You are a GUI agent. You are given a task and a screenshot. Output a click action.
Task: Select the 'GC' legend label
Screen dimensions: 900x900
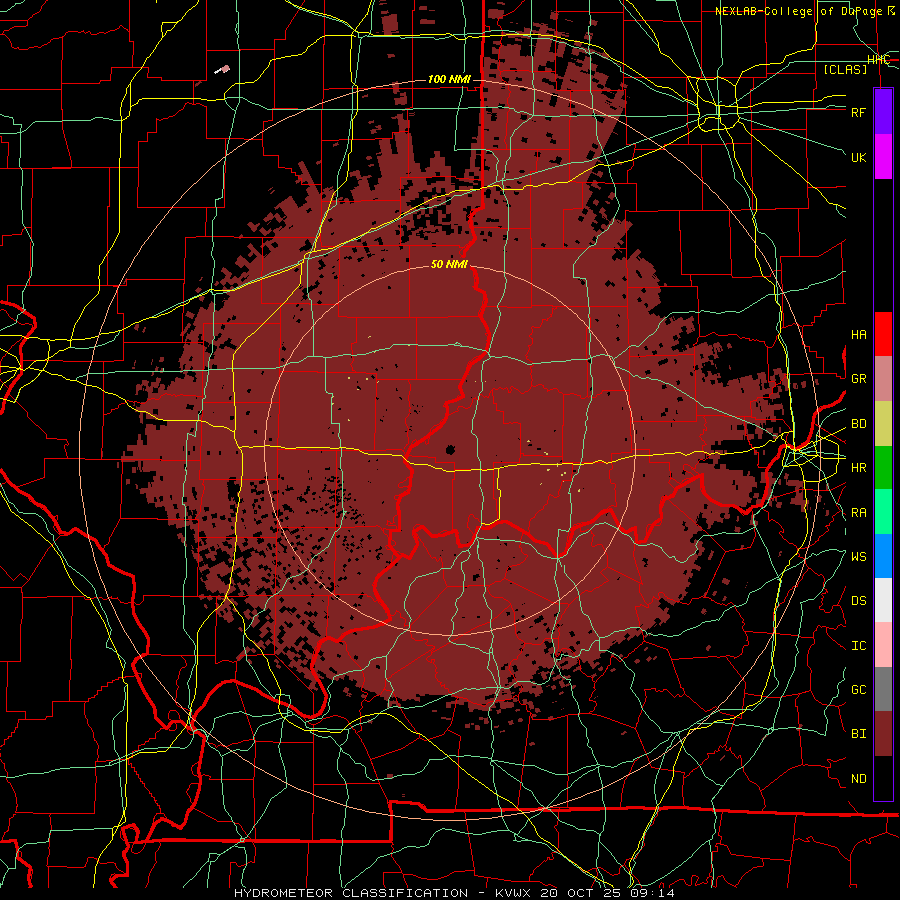coord(858,690)
